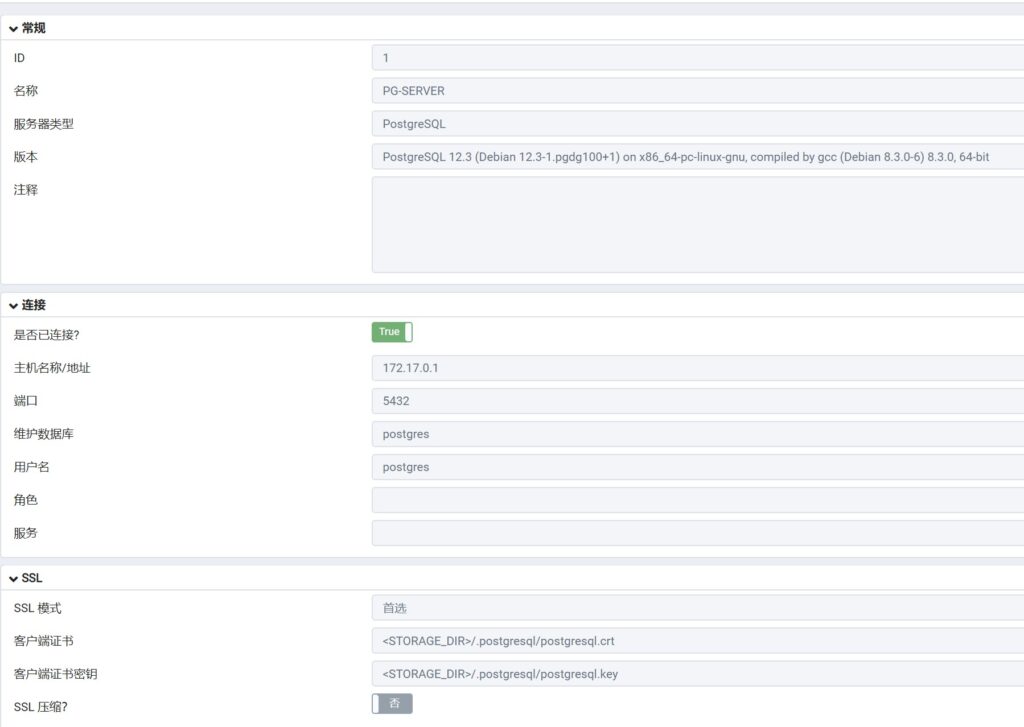Click the 客户端证书 label
Viewport: 1024px width, 727px height.
(x=44, y=641)
